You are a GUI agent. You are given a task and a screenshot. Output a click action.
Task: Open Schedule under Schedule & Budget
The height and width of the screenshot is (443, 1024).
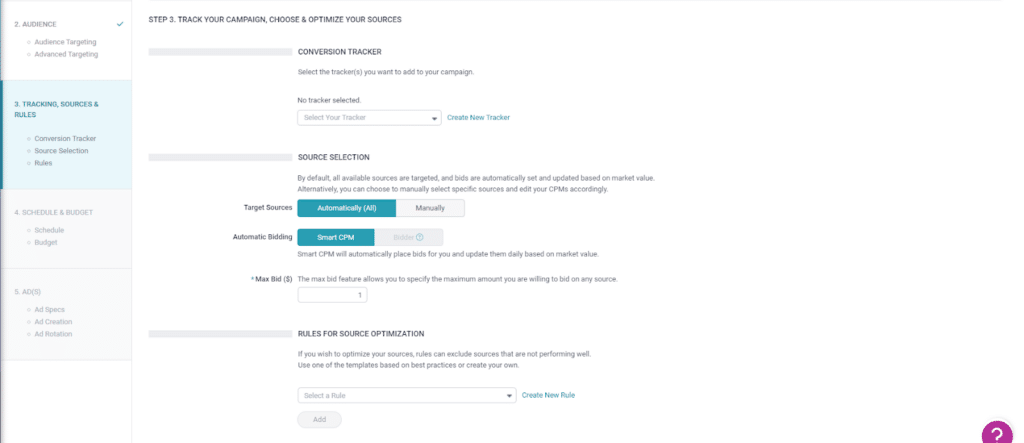49,230
